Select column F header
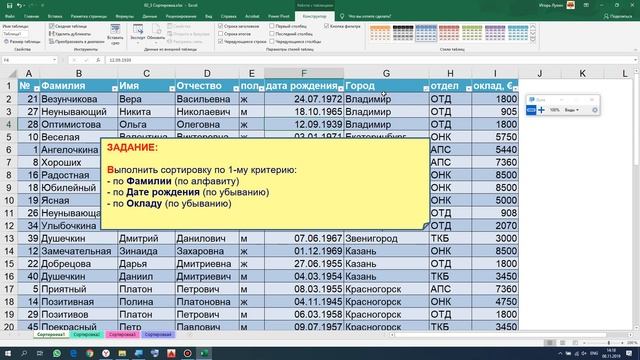The height and width of the screenshot is (360, 640). (304, 73)
